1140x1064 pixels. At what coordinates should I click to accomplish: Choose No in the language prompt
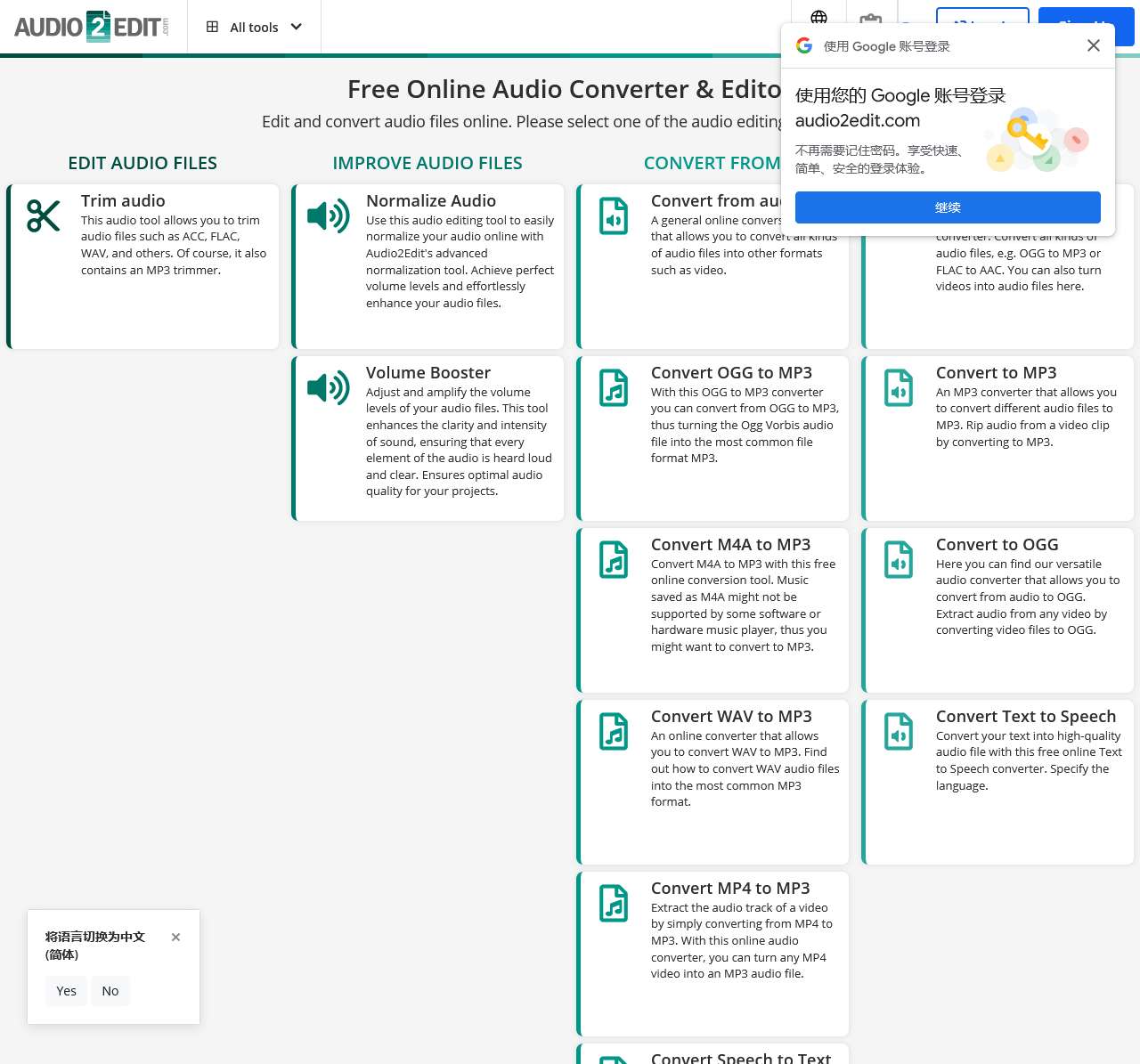(110, 991)
